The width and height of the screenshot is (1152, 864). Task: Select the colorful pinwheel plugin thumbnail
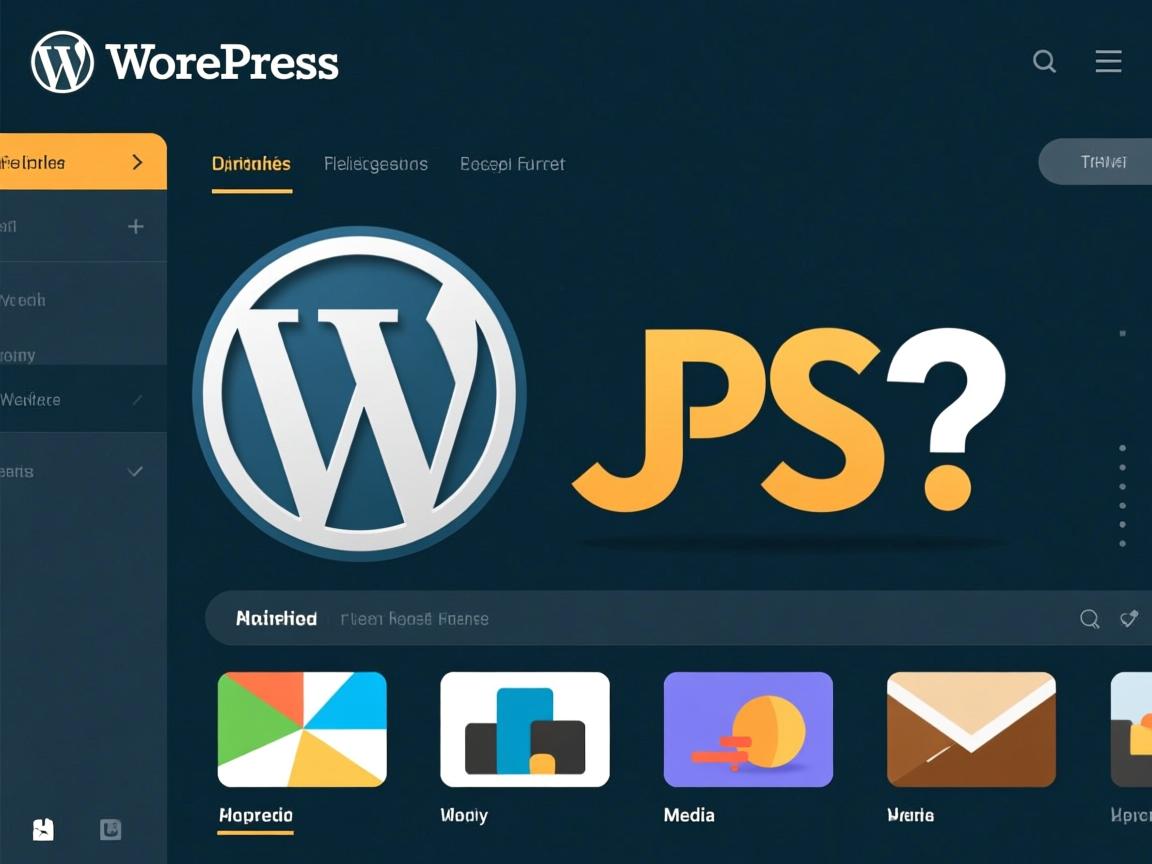click(x=302, y=729)
